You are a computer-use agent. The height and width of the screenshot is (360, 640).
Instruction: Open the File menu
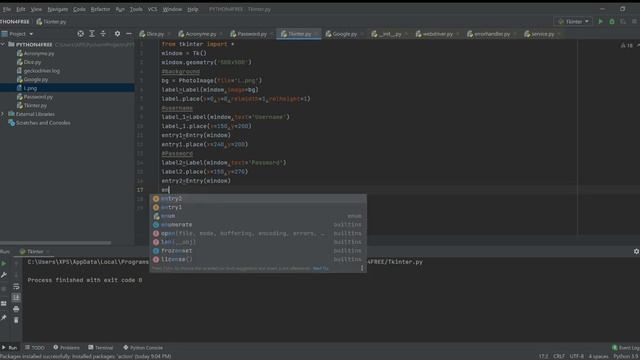click(x=7, y=9)
